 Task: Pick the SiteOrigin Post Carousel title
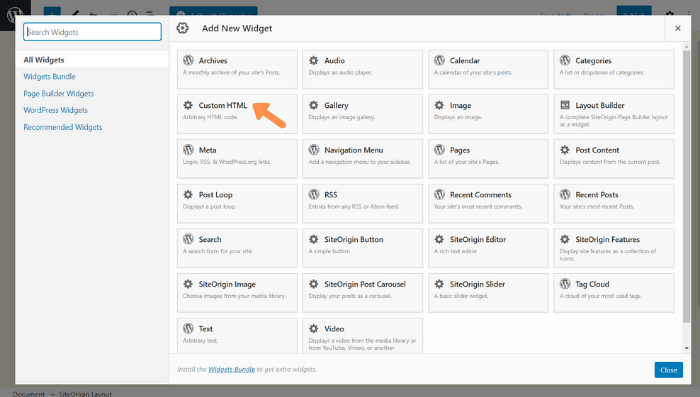(365, 284)
